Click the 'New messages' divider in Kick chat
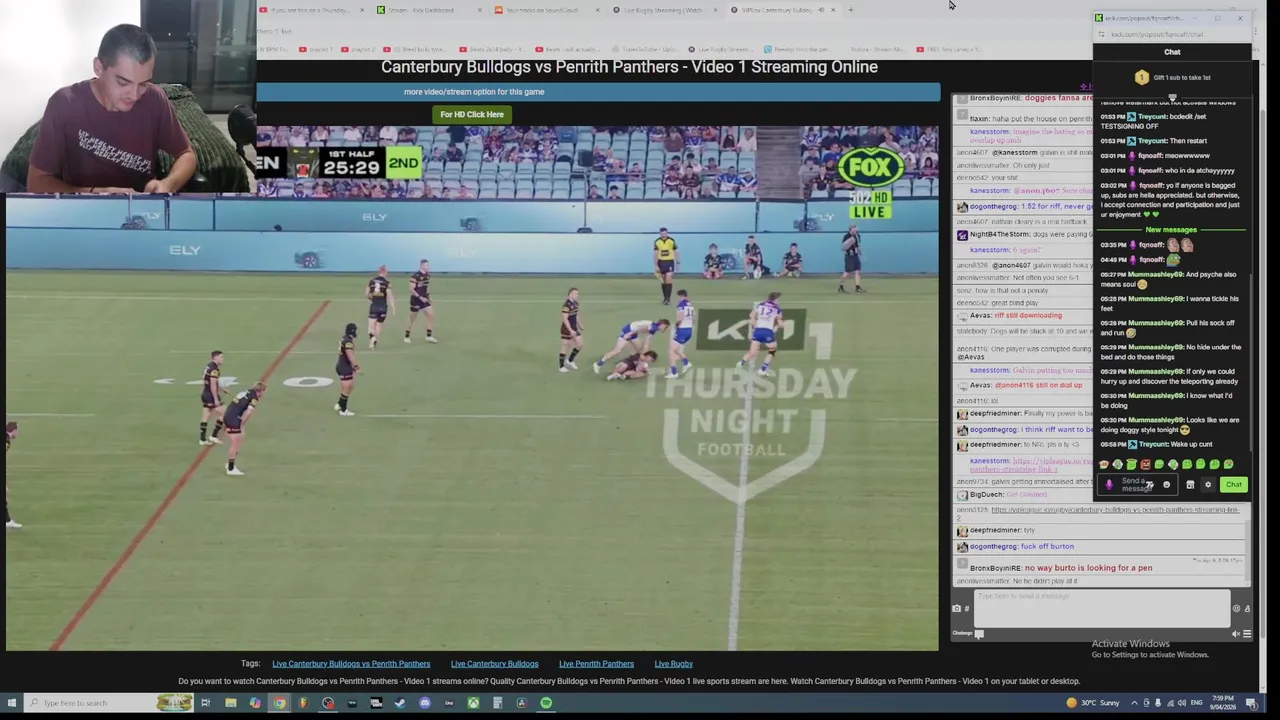Image resolution: width=1280 pixels, height=720 pixels. point(1172,230)
